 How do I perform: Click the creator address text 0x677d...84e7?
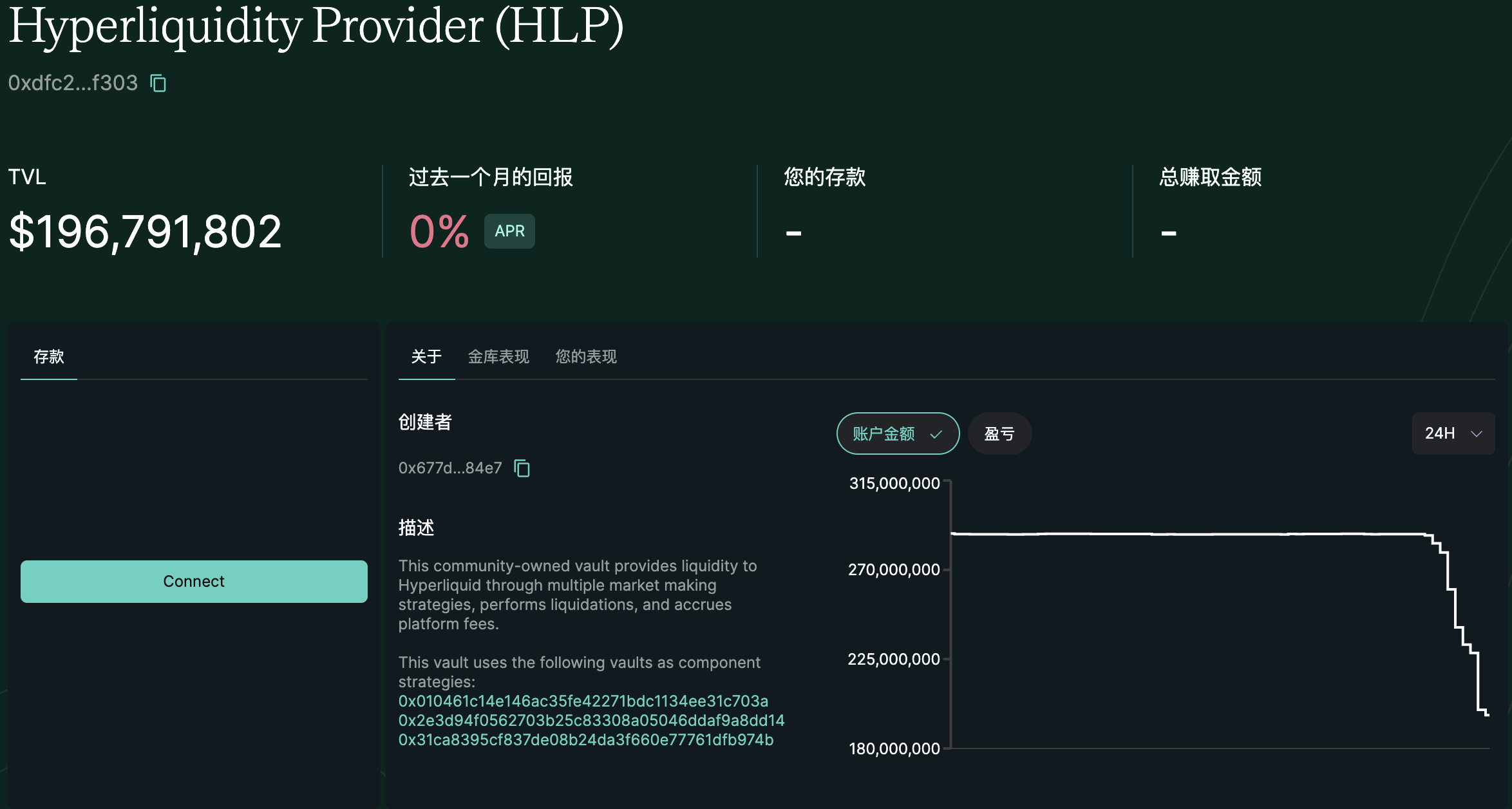coord(449,468)
